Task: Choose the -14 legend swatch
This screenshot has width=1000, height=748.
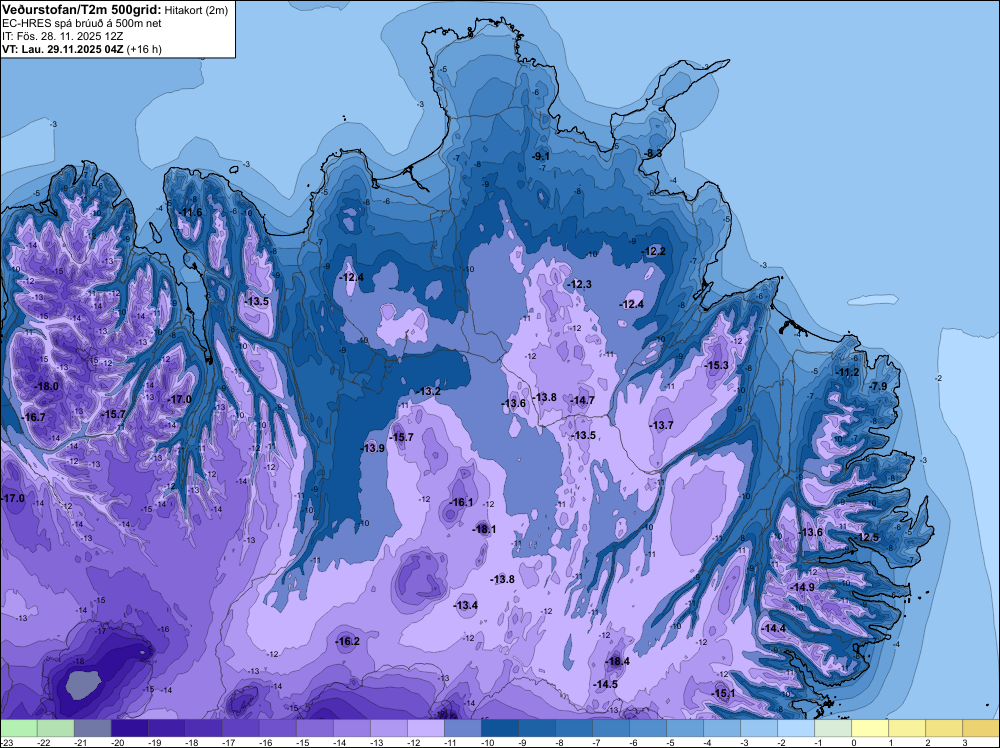Action: point(351,728)
